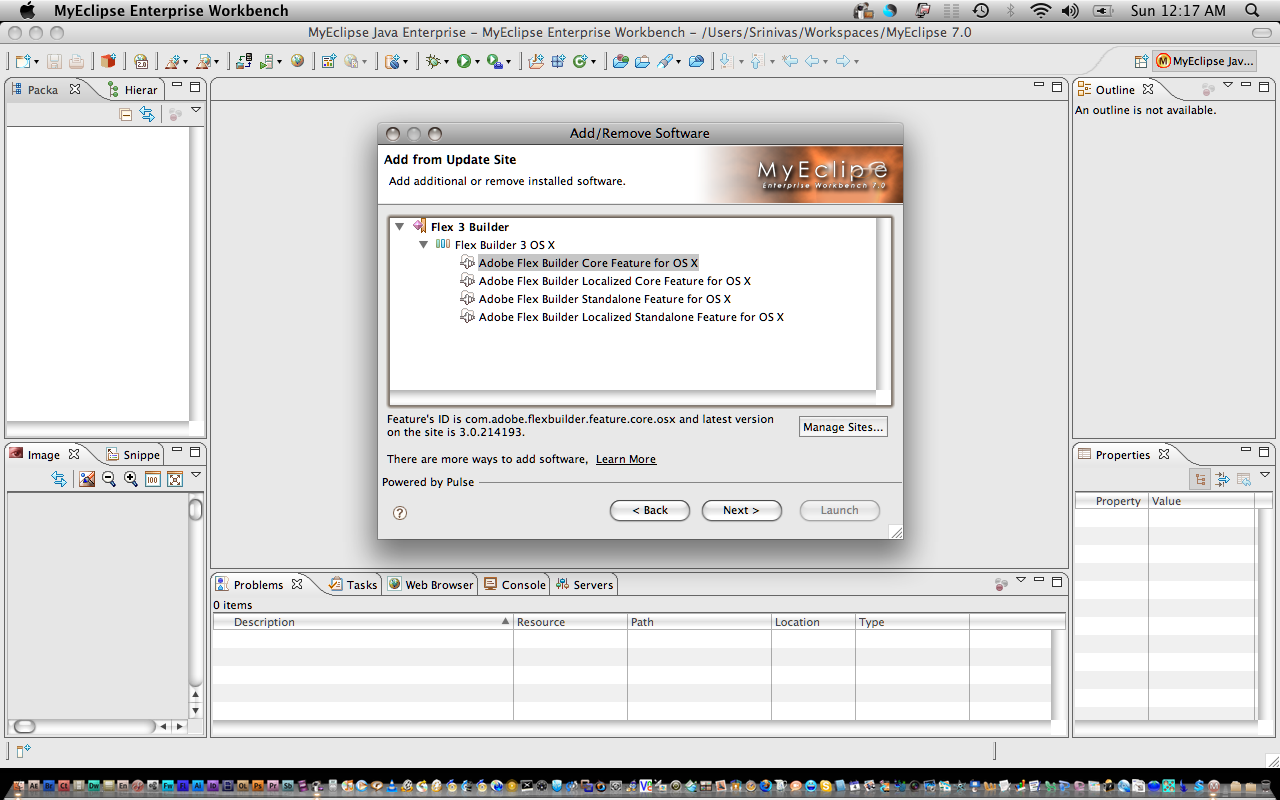The width and height of the screenshot is (1280, 800).
Task: Click the Time Machine icon in the menu bar
Action: [981, 11]
